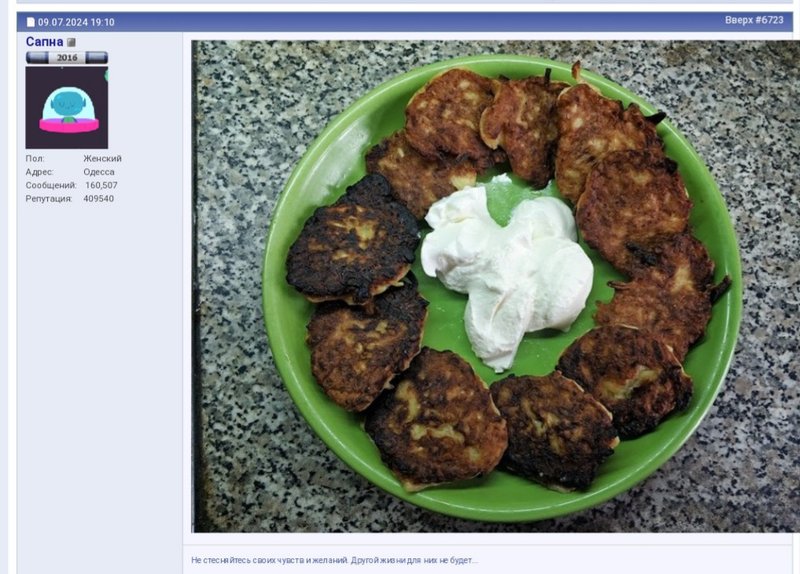Click the Сообщений label
Image resolution: width=800 pixels, height=574 pixels.
(x=51, y=185)
